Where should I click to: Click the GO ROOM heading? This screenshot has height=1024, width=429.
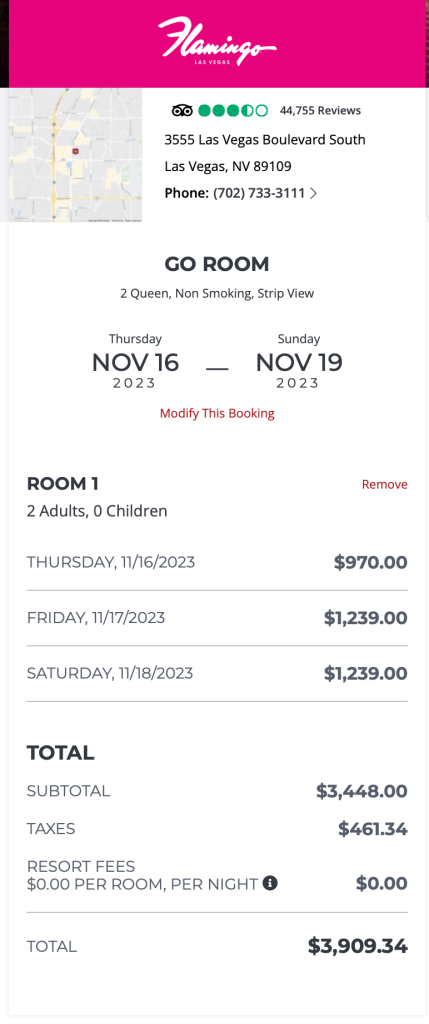217,264
